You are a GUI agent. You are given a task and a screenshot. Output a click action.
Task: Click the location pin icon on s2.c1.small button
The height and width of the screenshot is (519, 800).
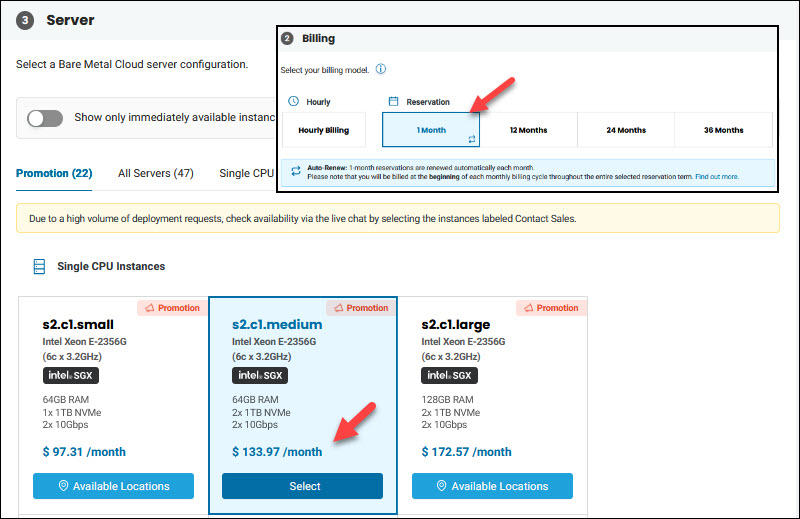63,485
